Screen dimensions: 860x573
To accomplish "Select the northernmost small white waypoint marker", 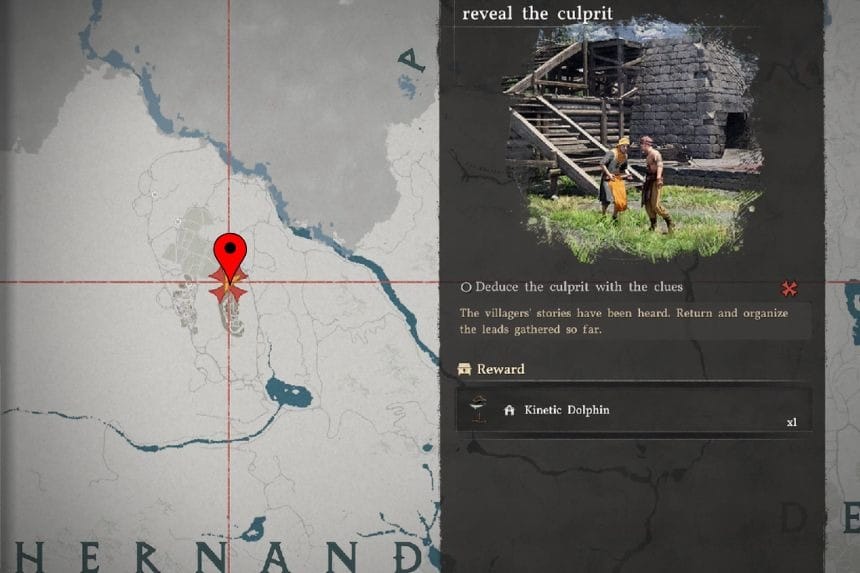I will 154,194.
